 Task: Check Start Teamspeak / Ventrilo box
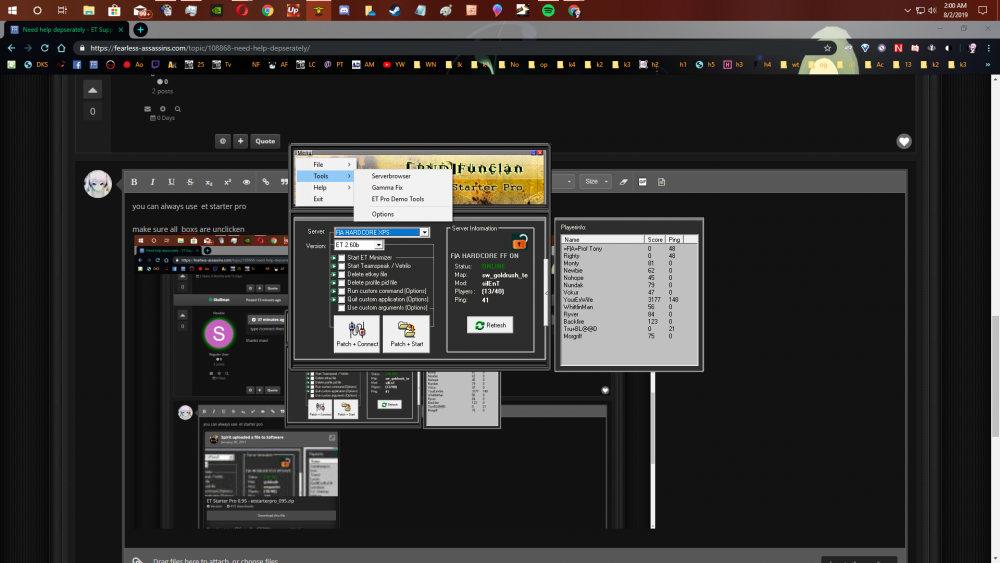342,266
